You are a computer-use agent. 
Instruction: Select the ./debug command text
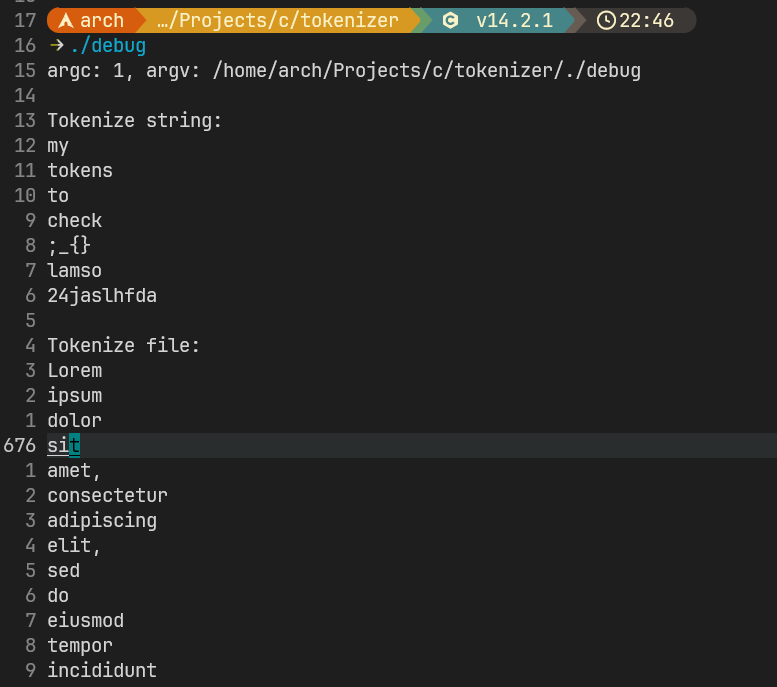coord(108,46)
